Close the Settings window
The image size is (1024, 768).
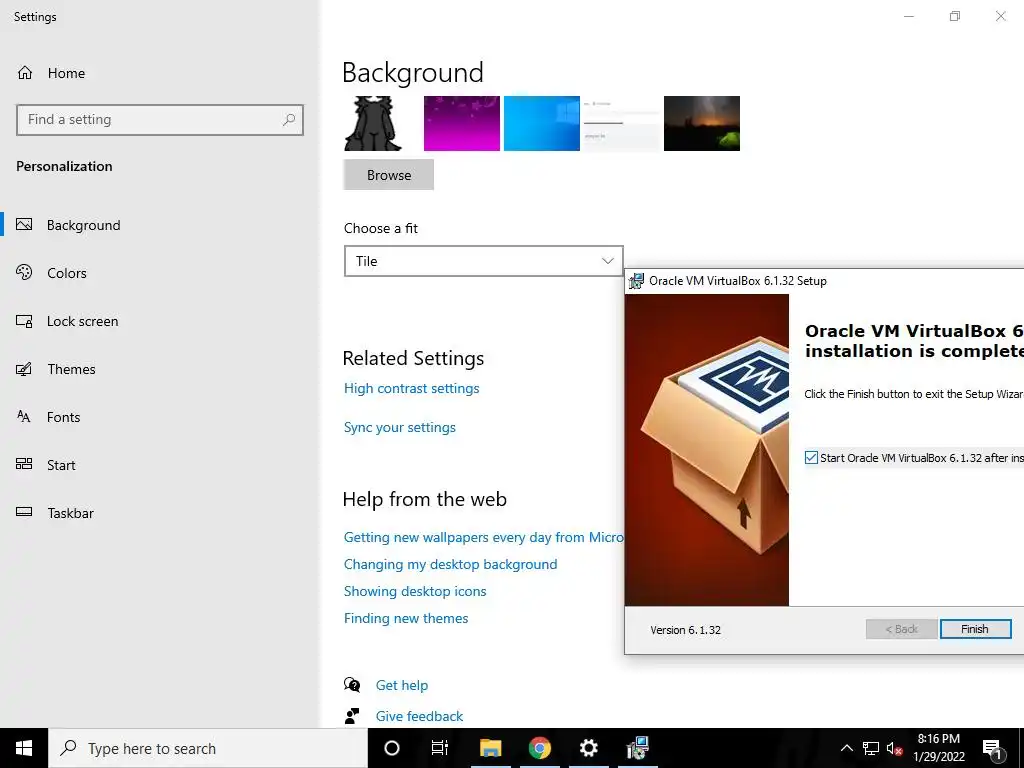coord(1000,16)
